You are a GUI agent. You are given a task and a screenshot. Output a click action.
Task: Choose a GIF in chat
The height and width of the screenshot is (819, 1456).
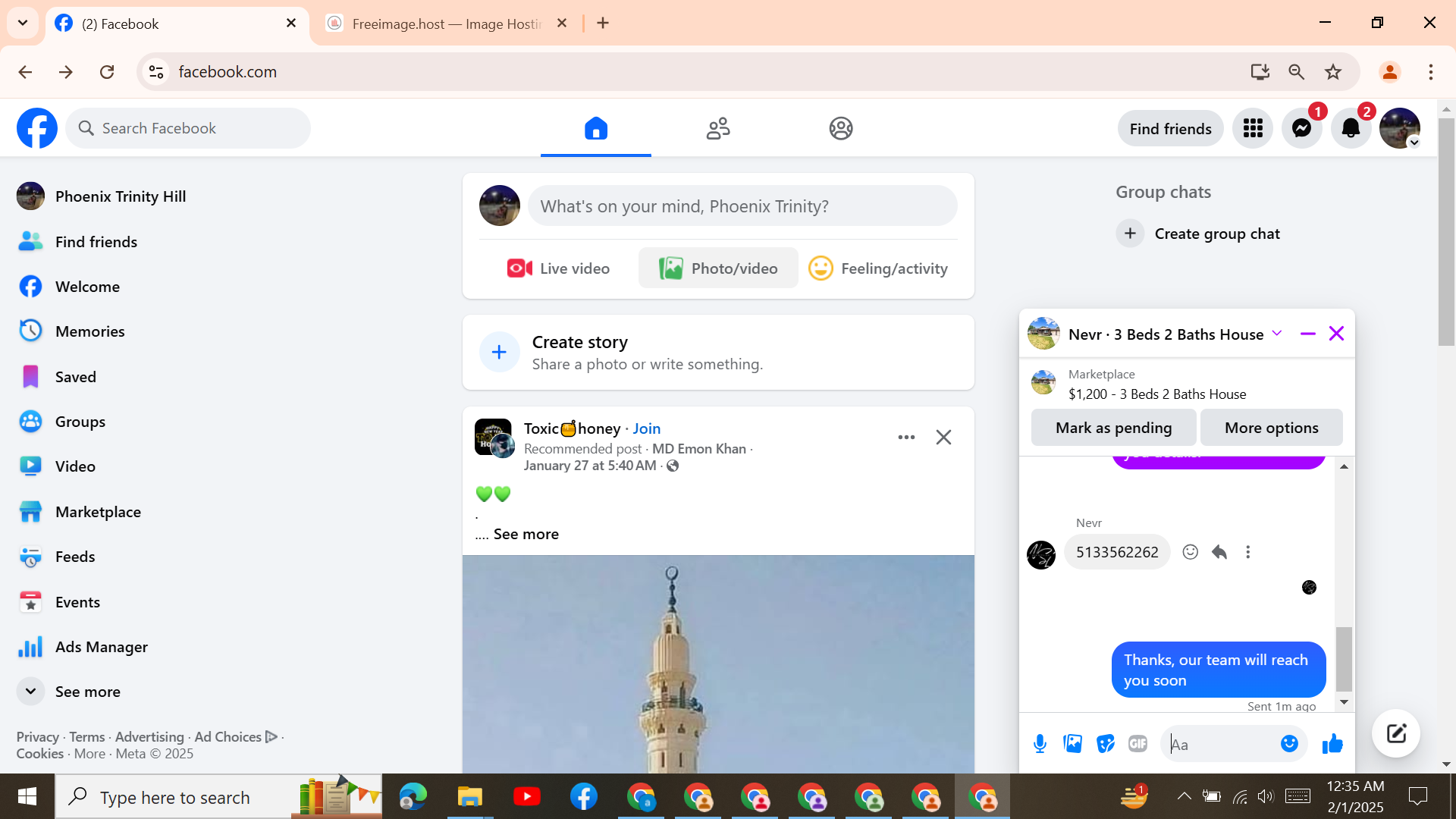[x=1138, y=744]
